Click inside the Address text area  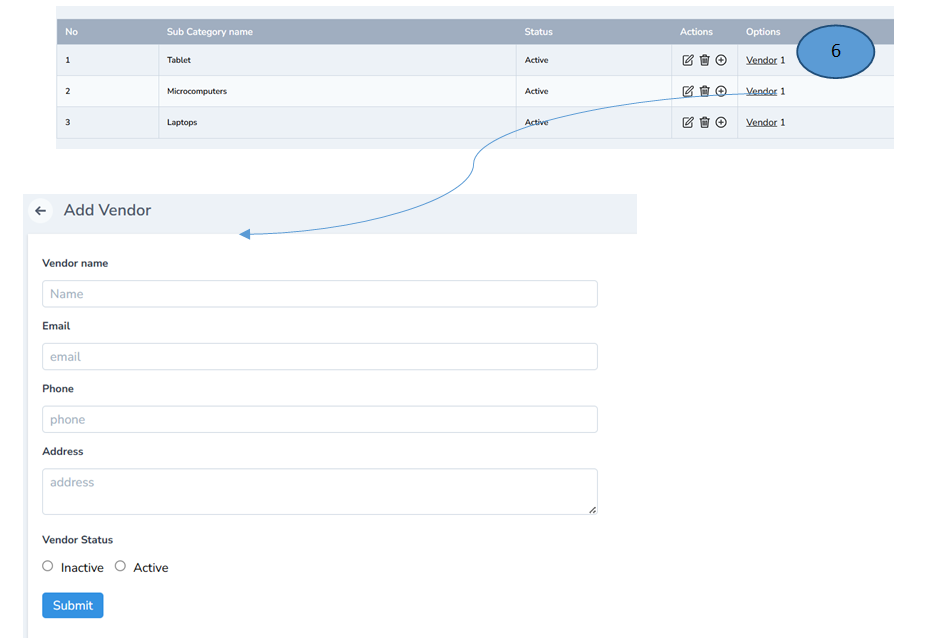point(319,490)
